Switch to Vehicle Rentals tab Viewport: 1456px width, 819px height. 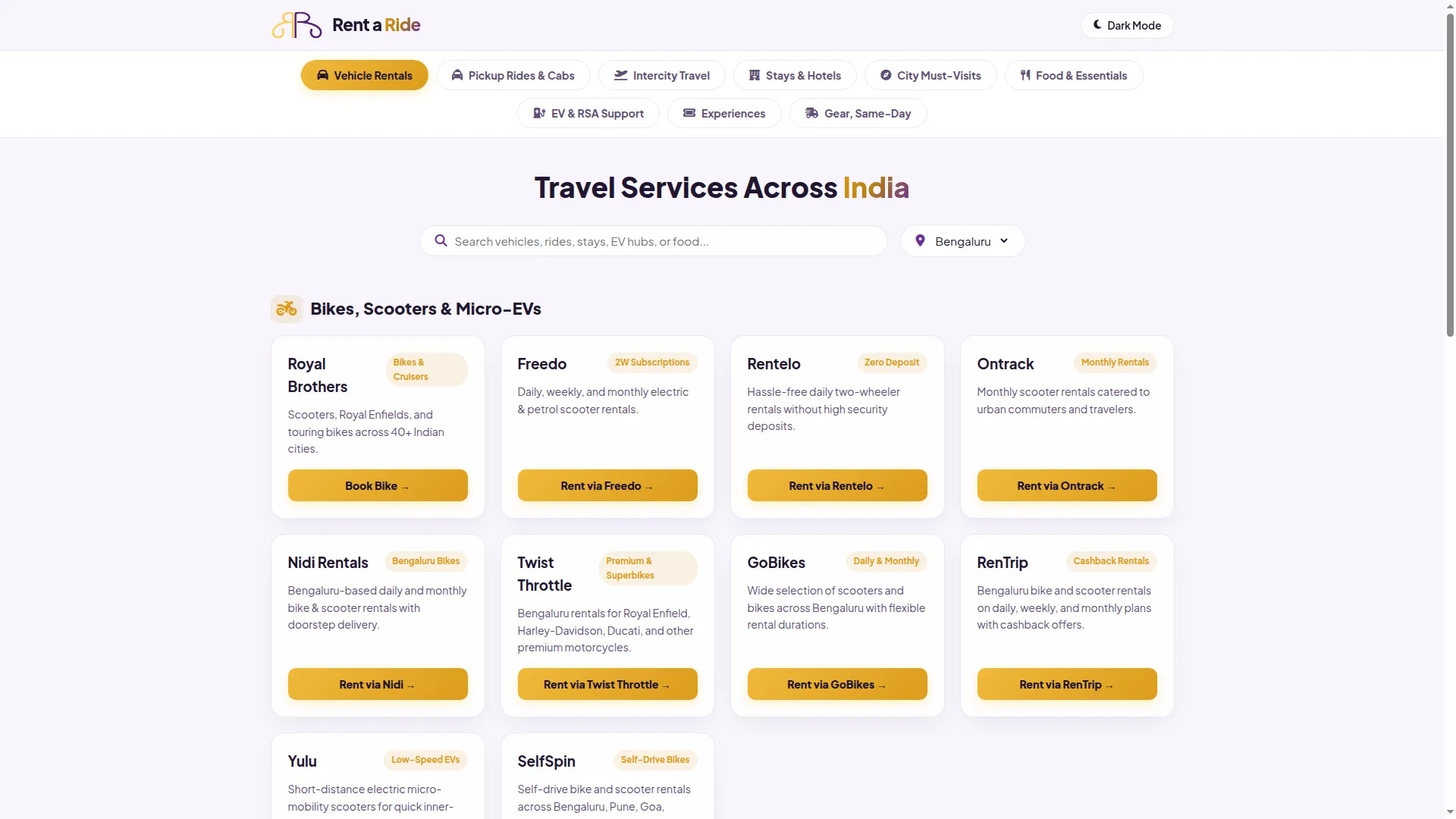[365, 75]
